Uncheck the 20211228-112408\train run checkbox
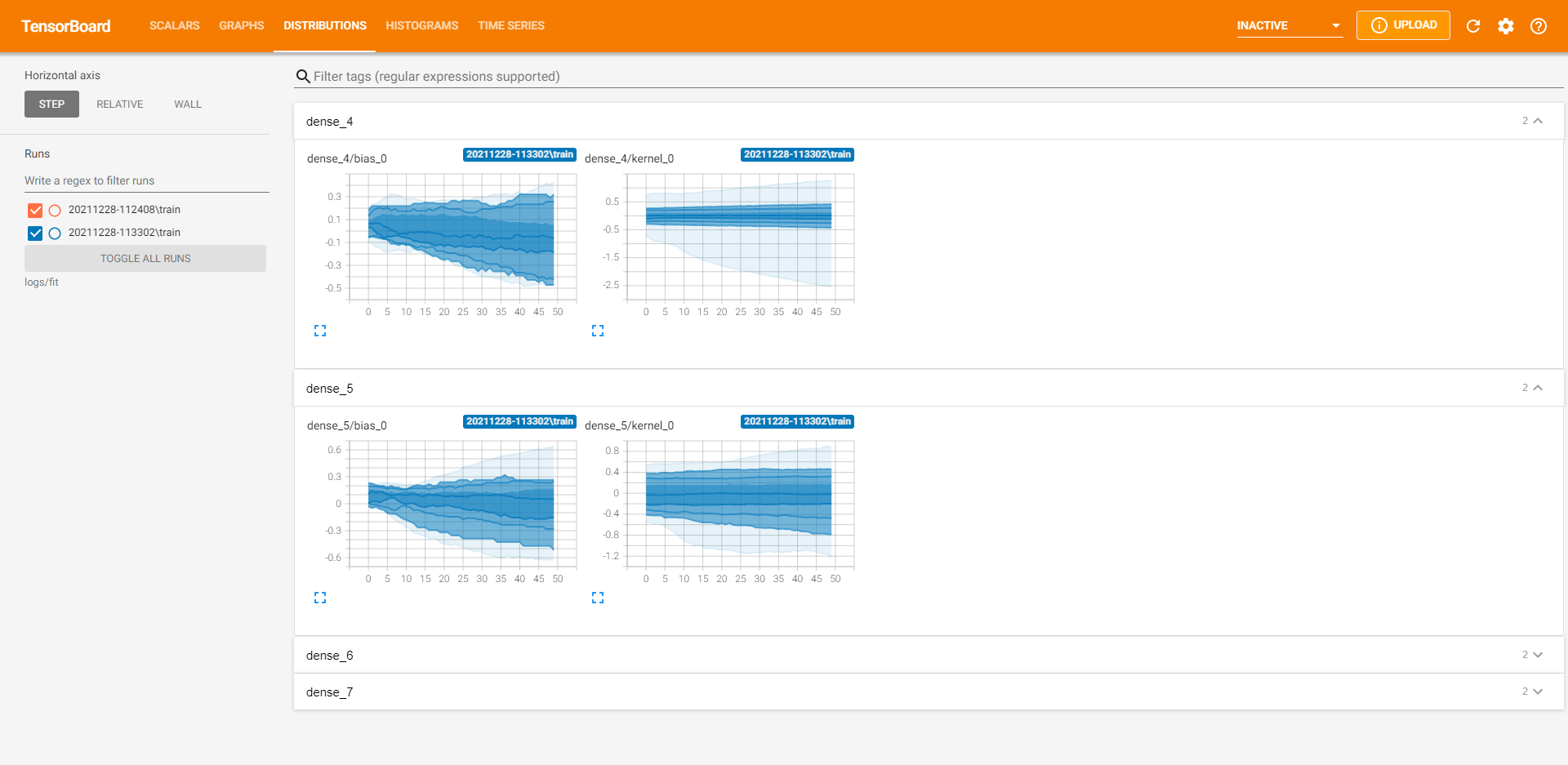1568x765 pixels. (35, 211)
